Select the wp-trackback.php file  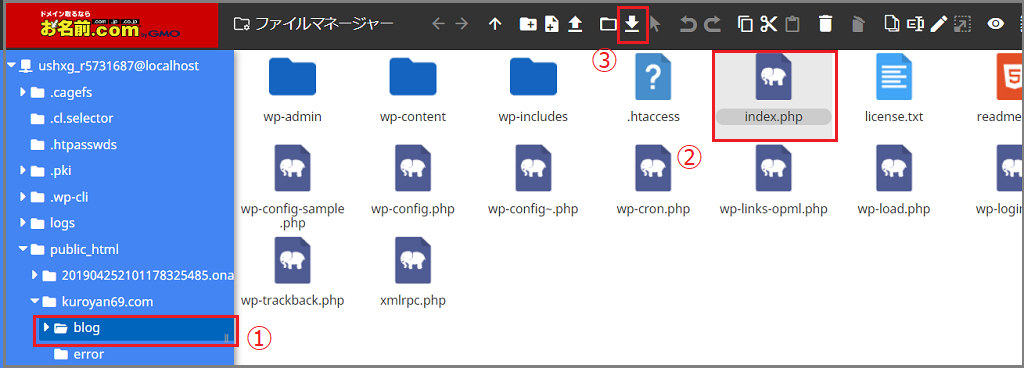[293, 273]
